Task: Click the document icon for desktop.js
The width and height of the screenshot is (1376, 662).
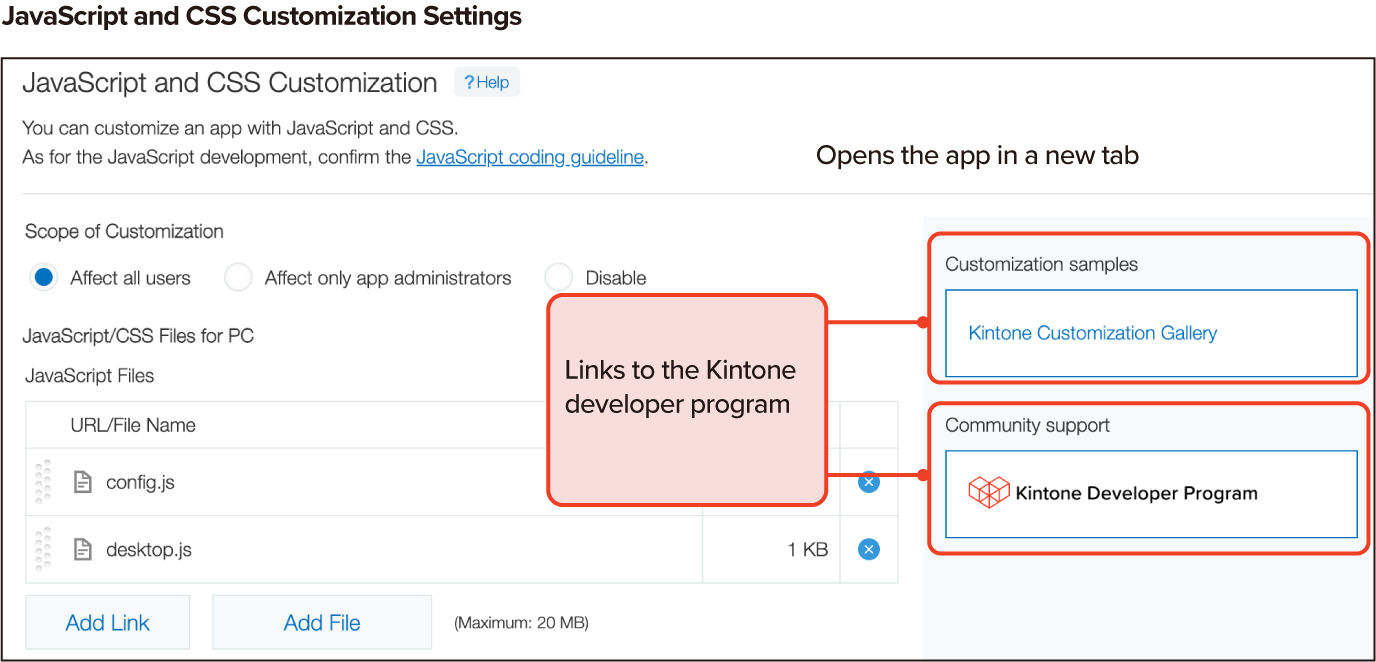Action: [x=84, y=549]
